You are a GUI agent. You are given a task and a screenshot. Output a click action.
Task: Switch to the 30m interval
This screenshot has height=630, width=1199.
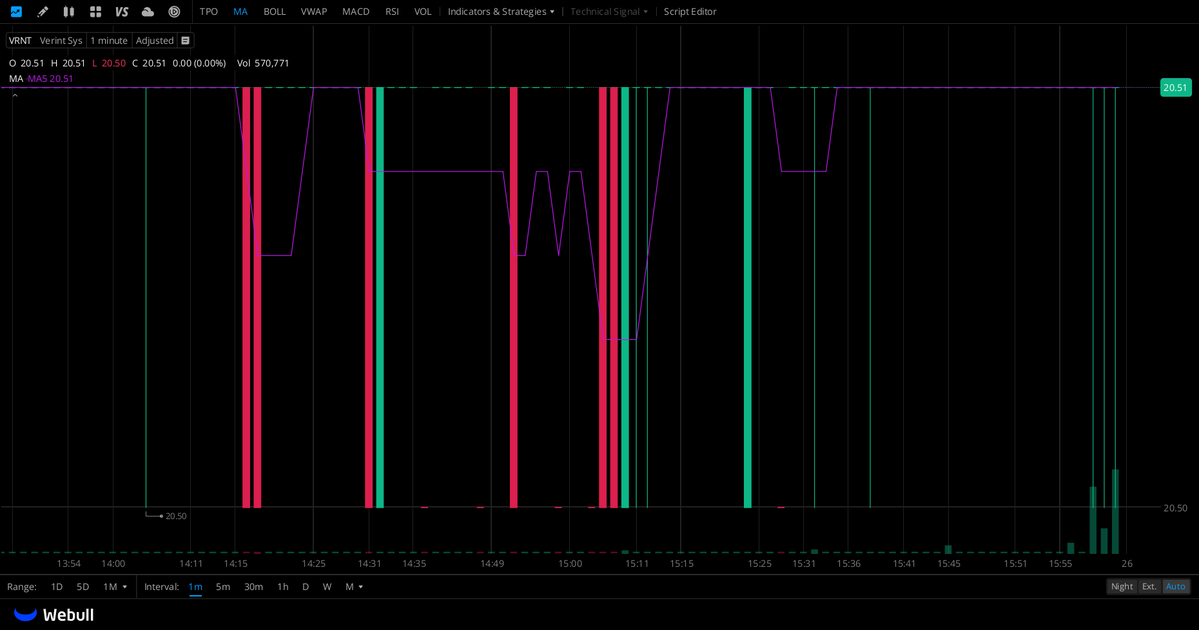point(253,586)
